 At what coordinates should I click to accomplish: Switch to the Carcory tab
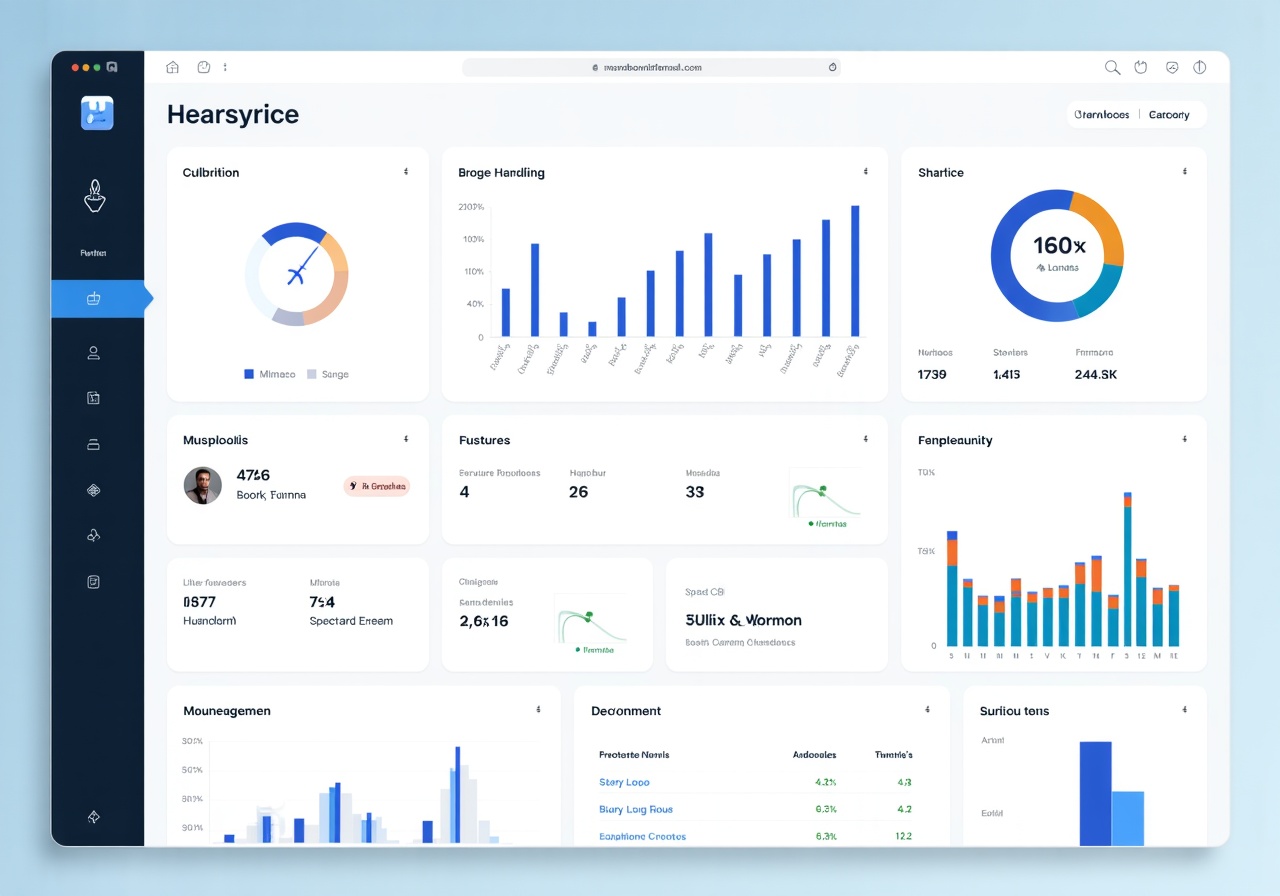(x=1169, y=115)
